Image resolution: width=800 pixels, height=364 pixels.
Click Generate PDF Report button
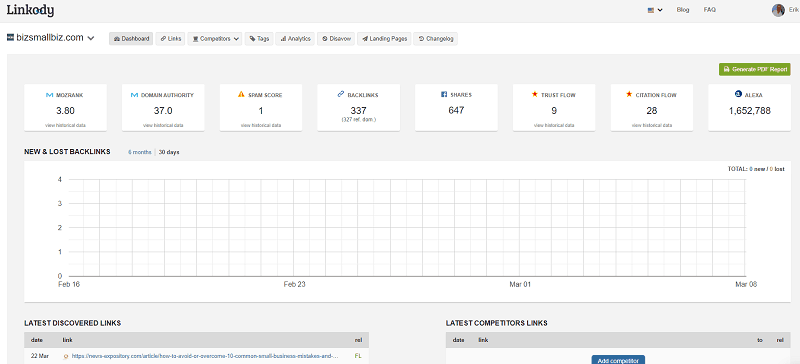tap(755, 69)
